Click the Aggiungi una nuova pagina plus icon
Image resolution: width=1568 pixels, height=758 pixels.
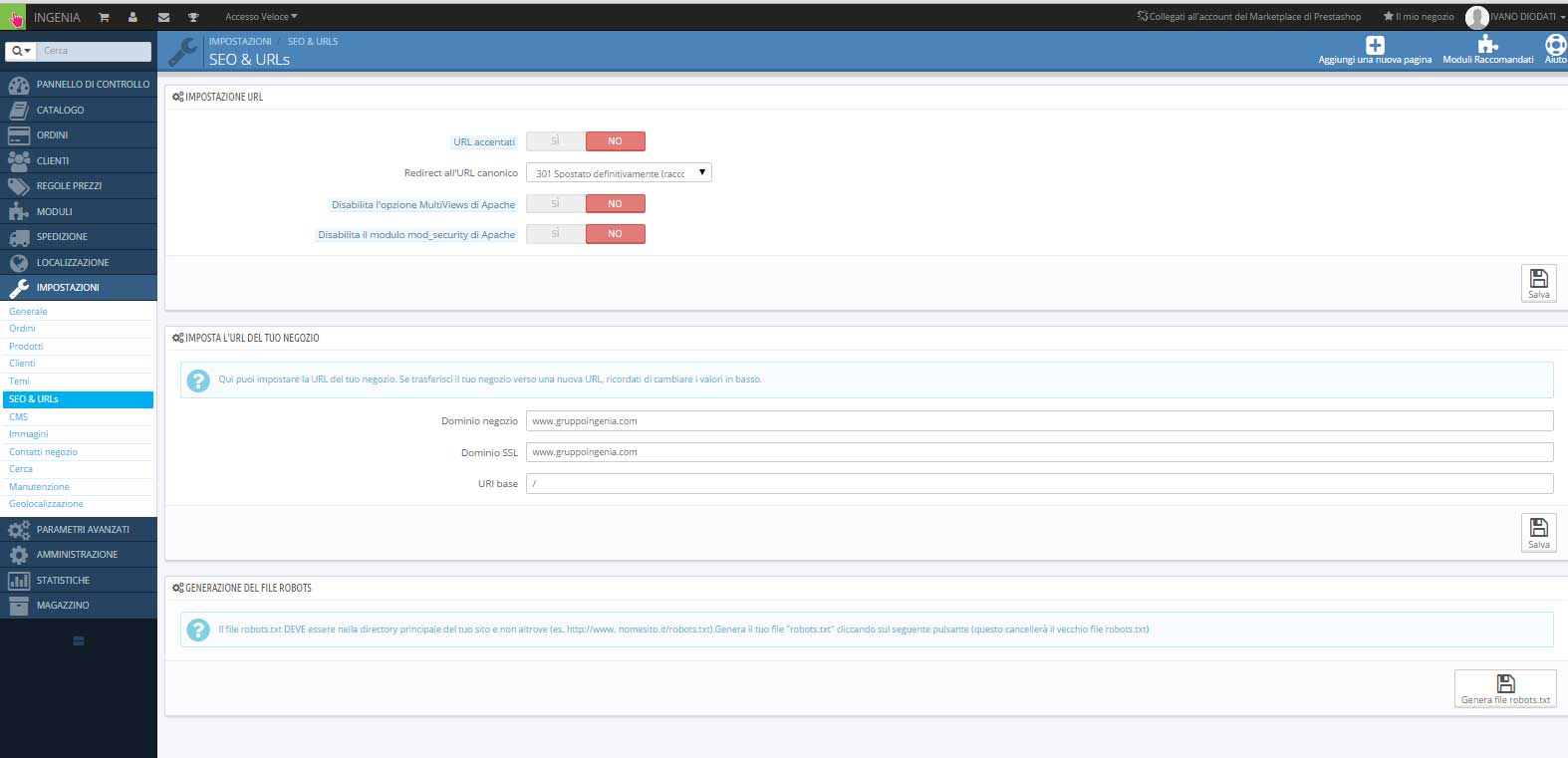(x=1375, y=45)
